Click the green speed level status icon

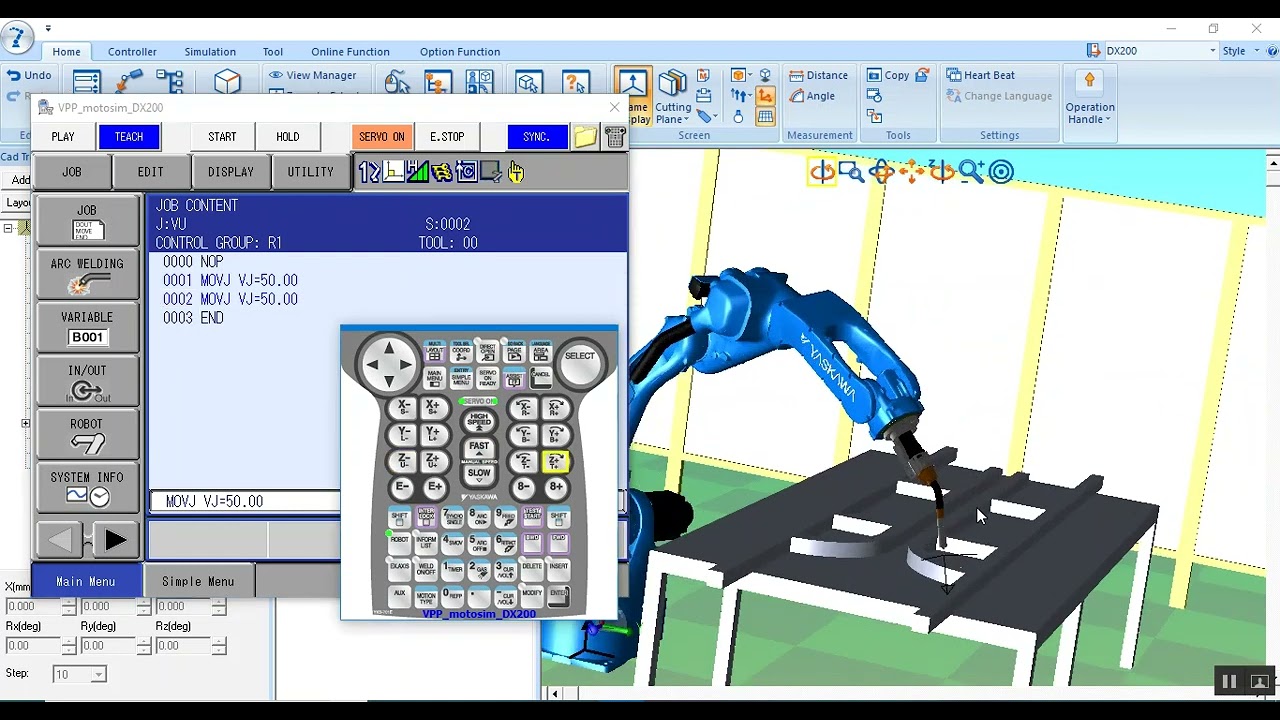click(418, 172)
